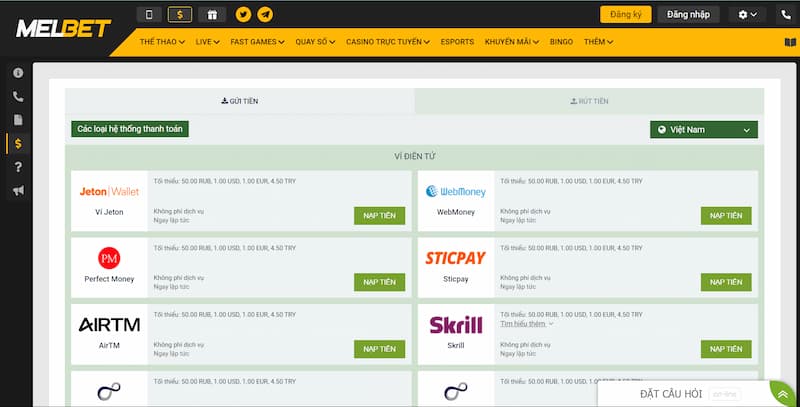
Task: Switch to the RÚT TIỀN tab
Action: point(589,101)
